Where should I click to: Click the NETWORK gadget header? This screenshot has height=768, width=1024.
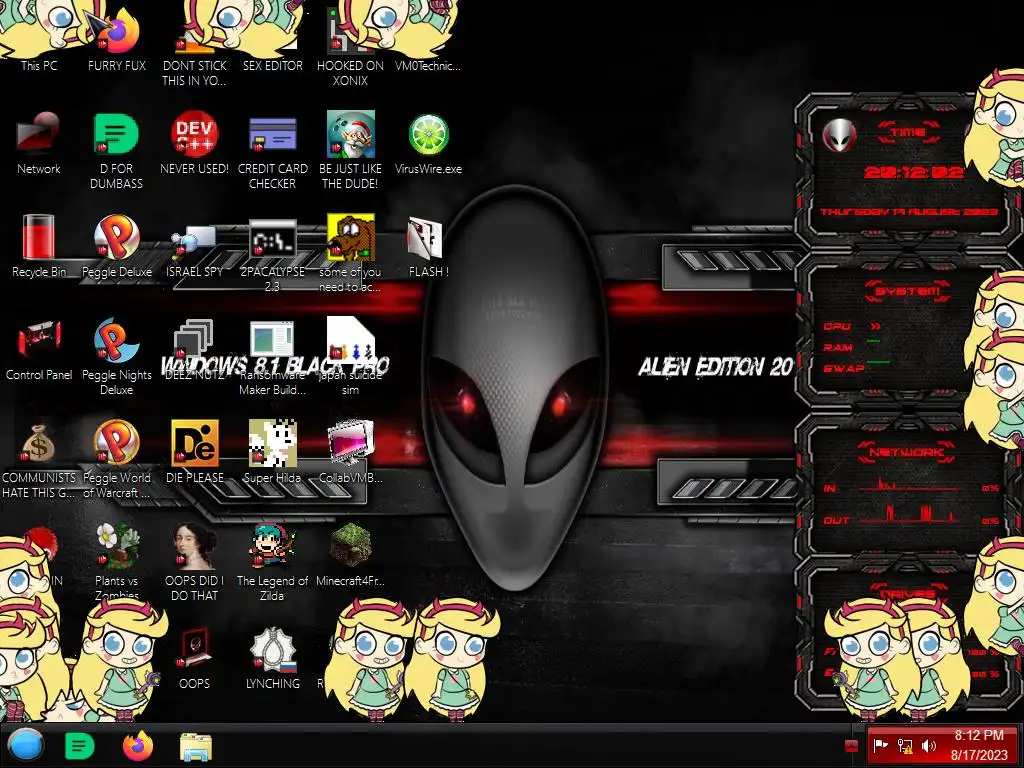click(907, 452)
